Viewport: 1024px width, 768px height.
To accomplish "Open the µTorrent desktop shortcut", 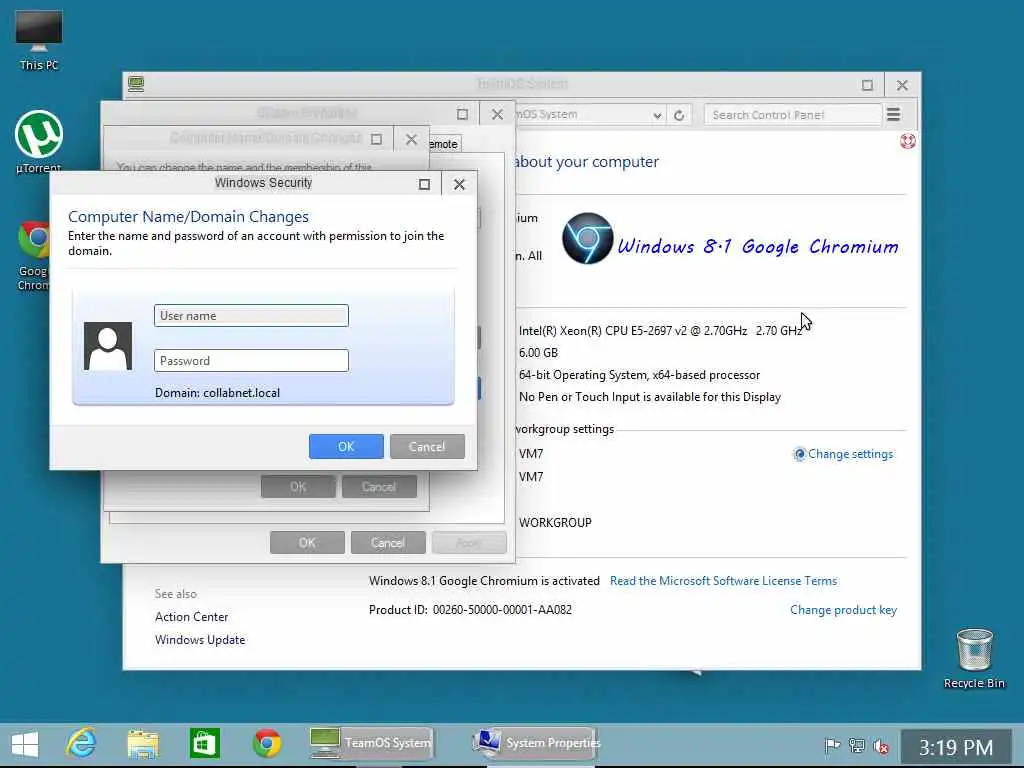I will [x=39, y=142].
